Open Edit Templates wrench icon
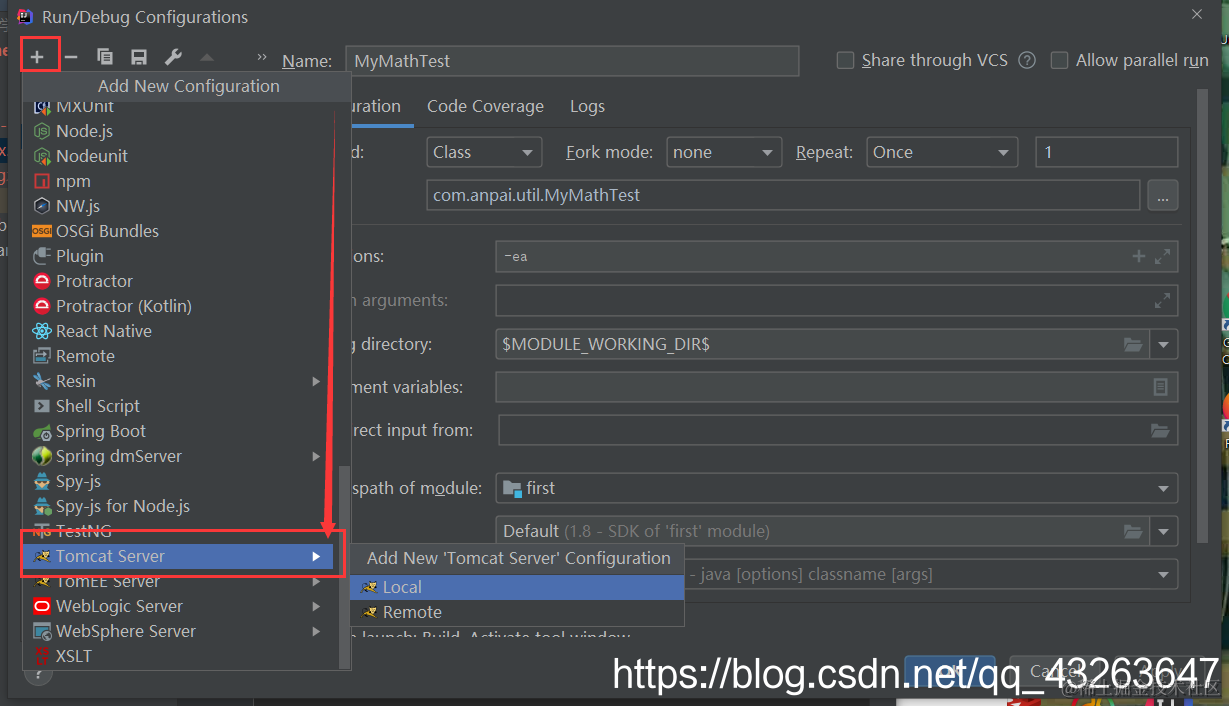This screenshot has width=1229, height=706. tap(173, 57)
